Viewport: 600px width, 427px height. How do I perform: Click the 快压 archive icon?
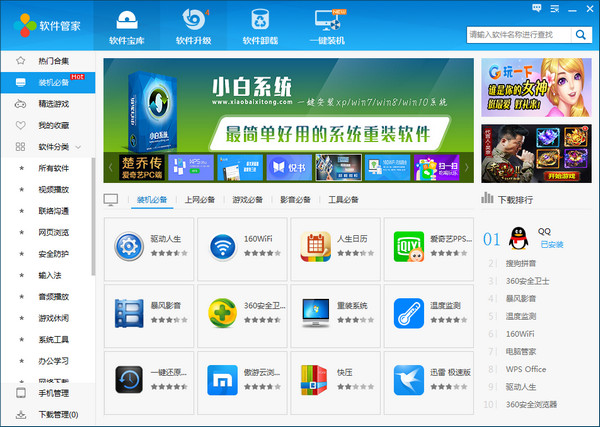tap(314, 380)
